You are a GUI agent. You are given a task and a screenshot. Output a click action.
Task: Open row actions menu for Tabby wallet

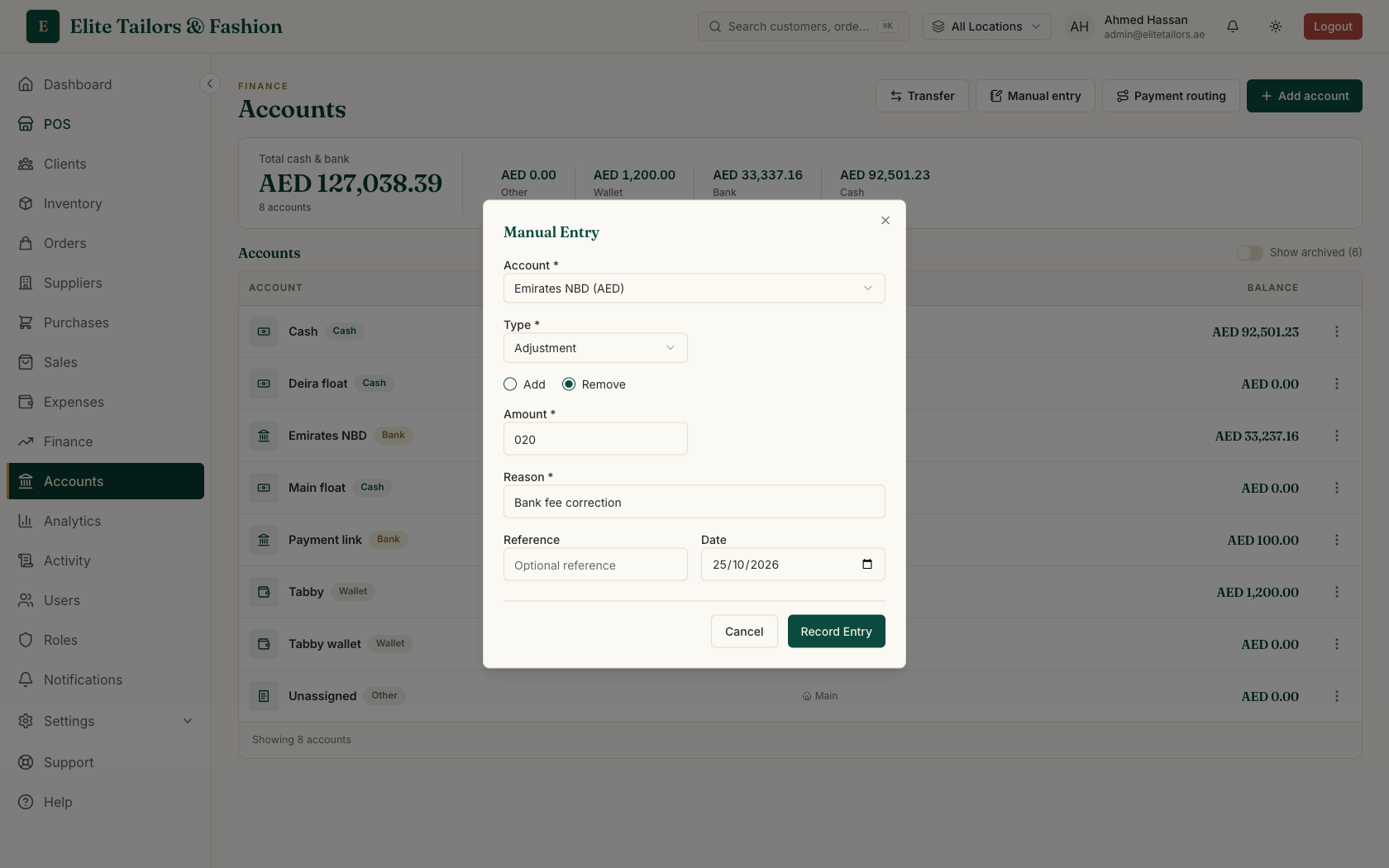pyautogui.click(x=1337, y=644)
